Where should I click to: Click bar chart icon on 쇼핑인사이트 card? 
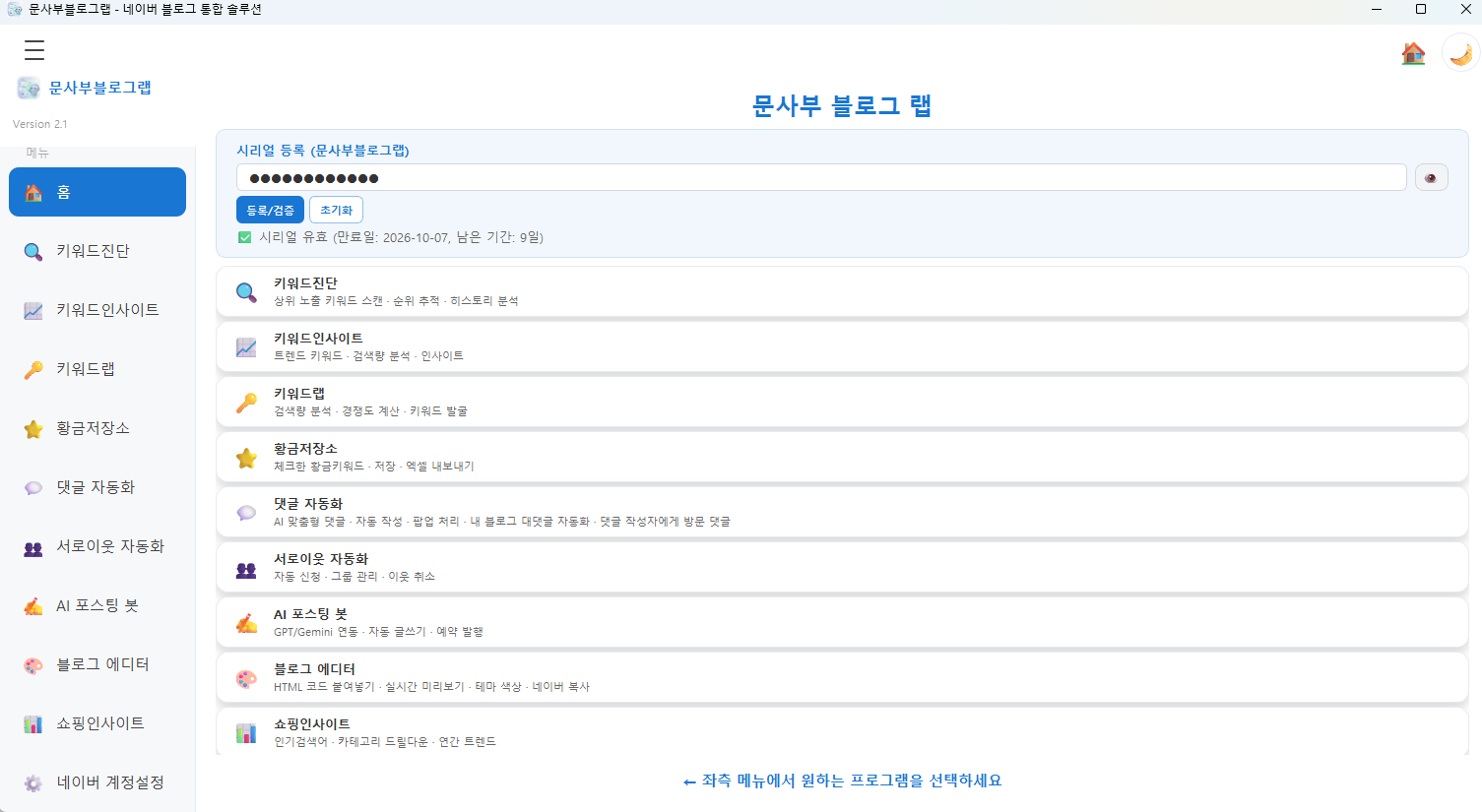click(246, 733)
